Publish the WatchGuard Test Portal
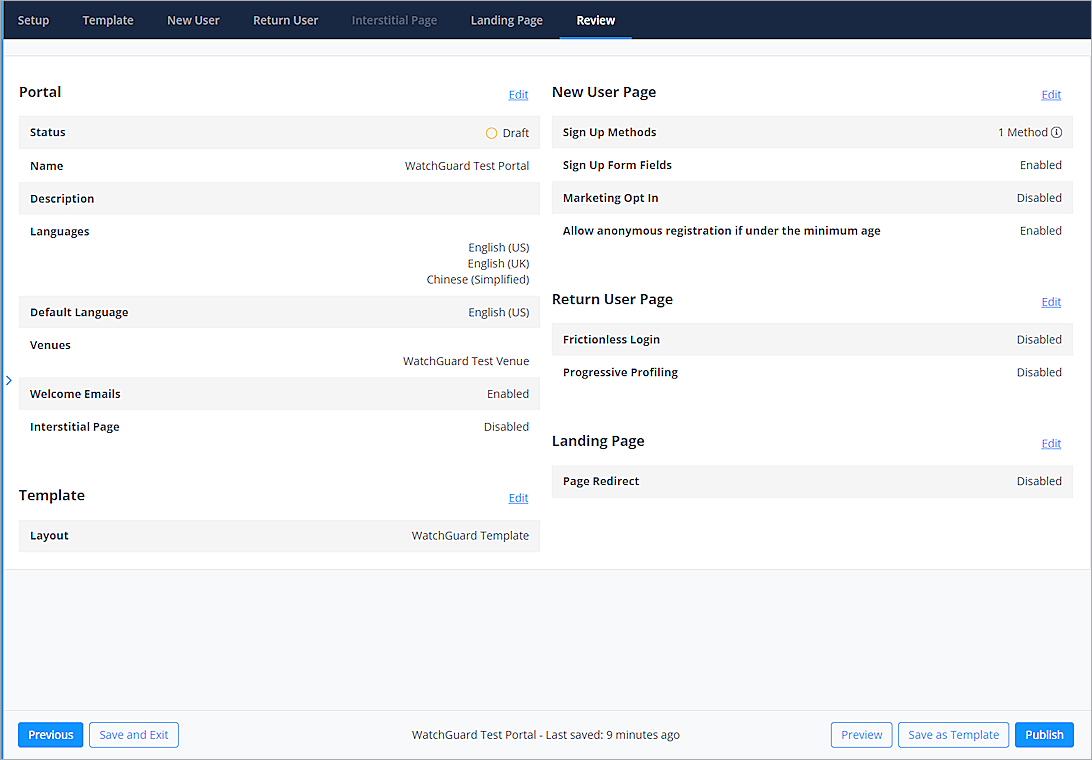This screenshot has height=760, width=1092. pyautogui.click(x=1044, y=734)
